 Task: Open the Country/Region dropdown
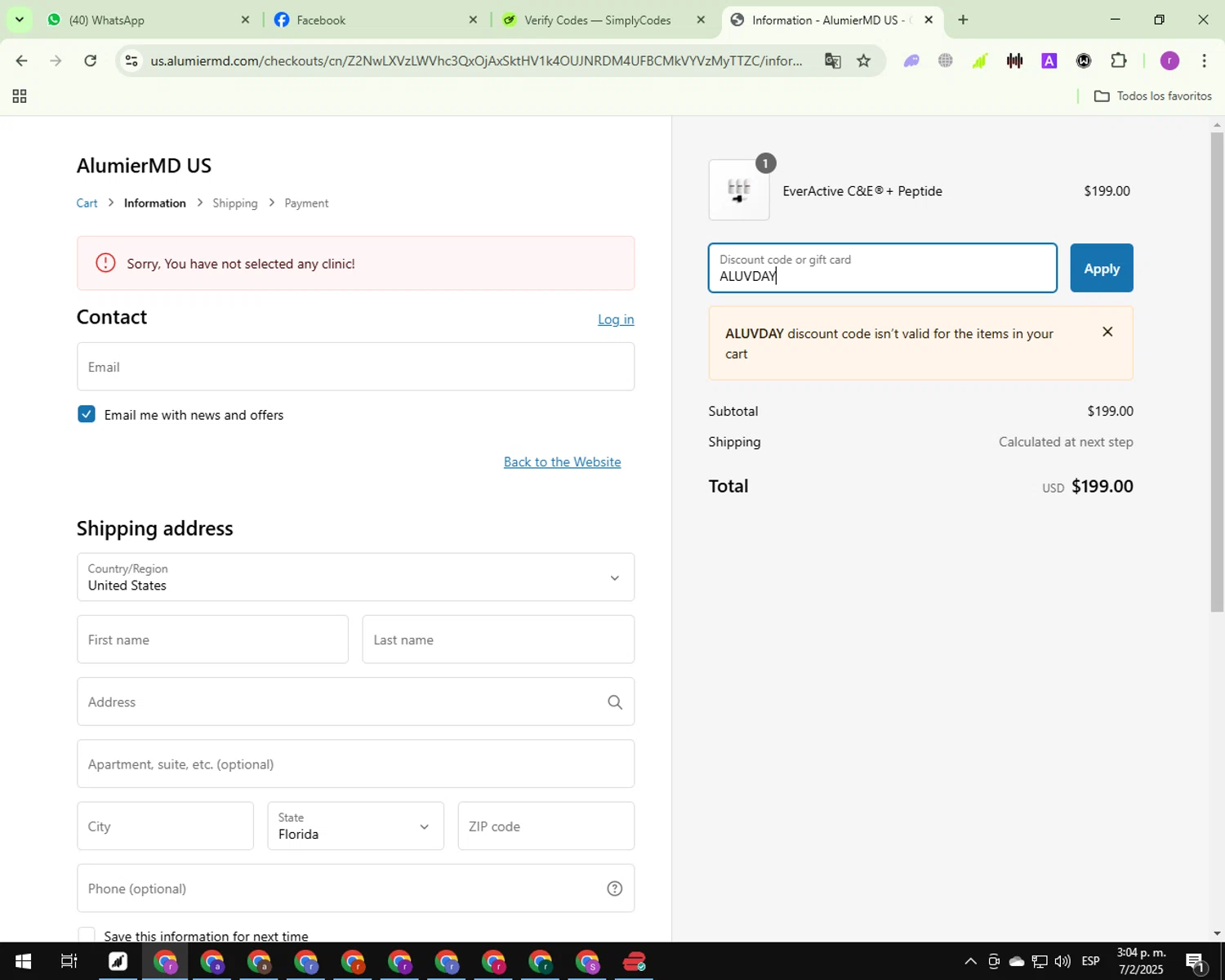(x=355, y=577)
